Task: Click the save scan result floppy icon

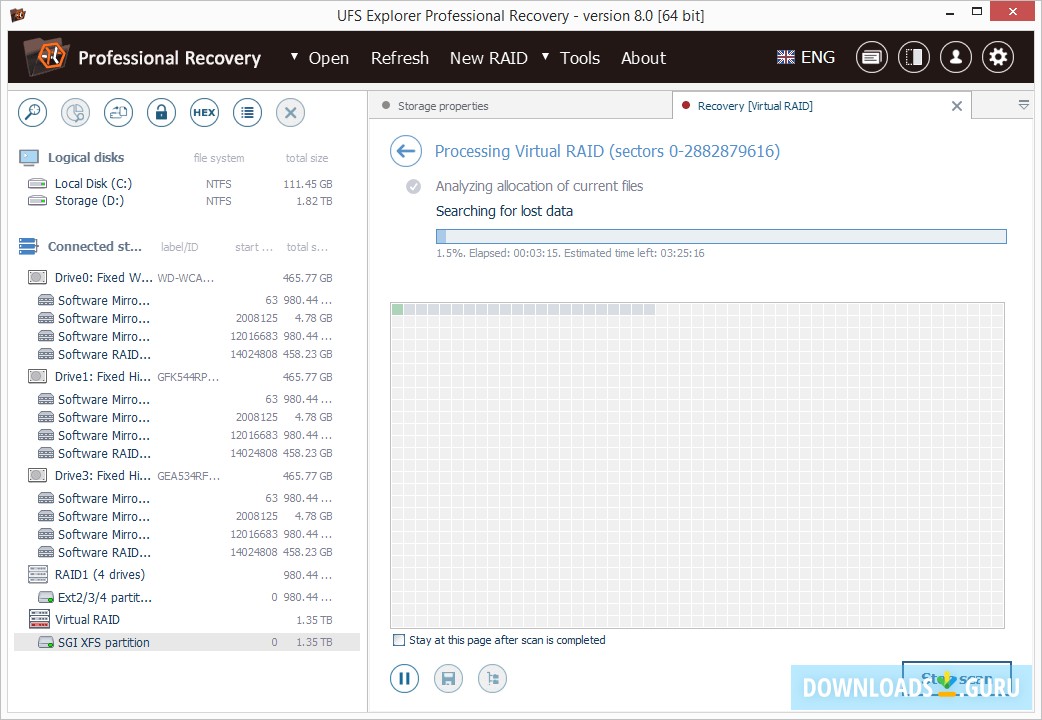Action: [x=449, y=679]
